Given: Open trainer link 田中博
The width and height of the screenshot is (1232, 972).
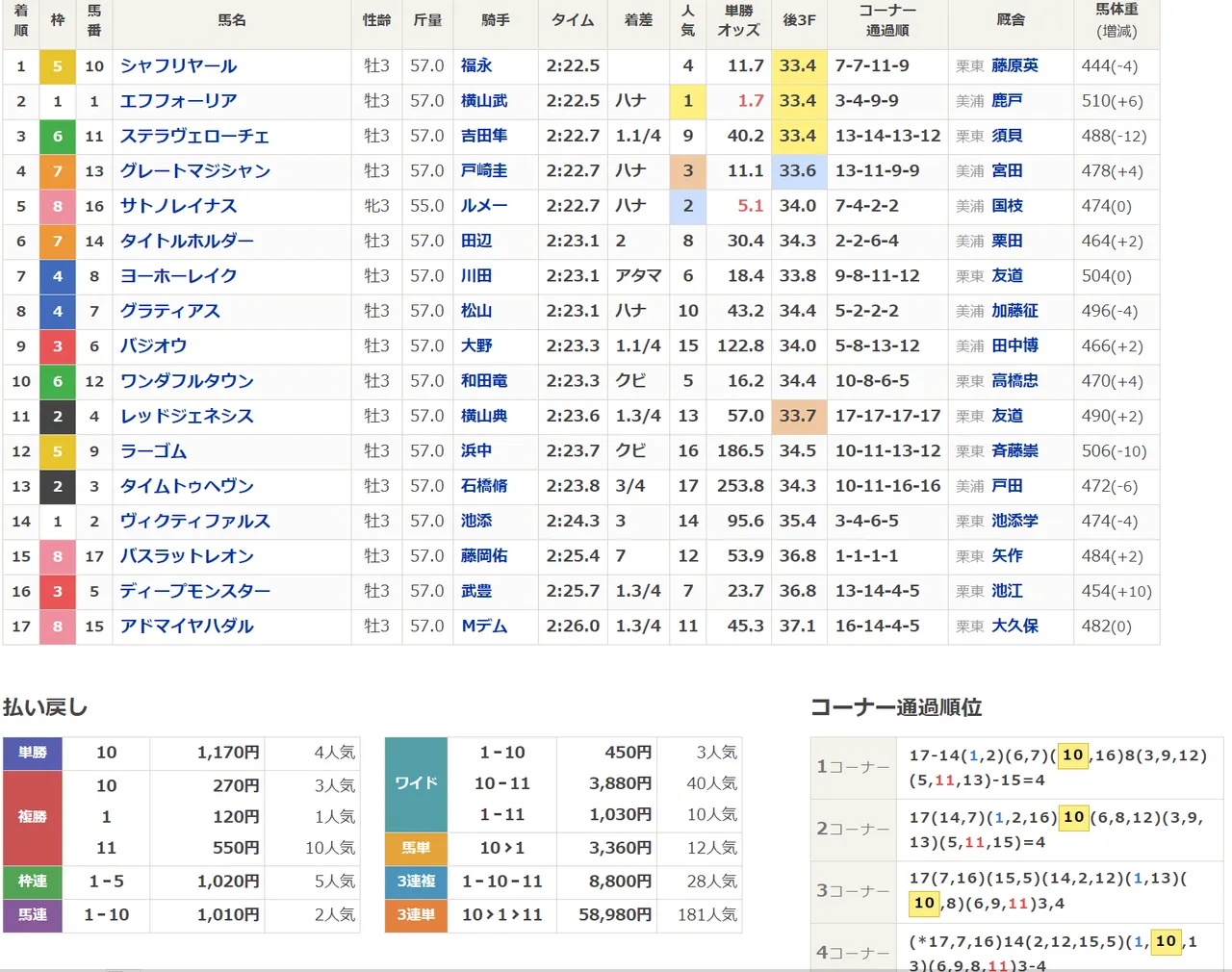Looking at the screenshot, I should point(1015,345).
